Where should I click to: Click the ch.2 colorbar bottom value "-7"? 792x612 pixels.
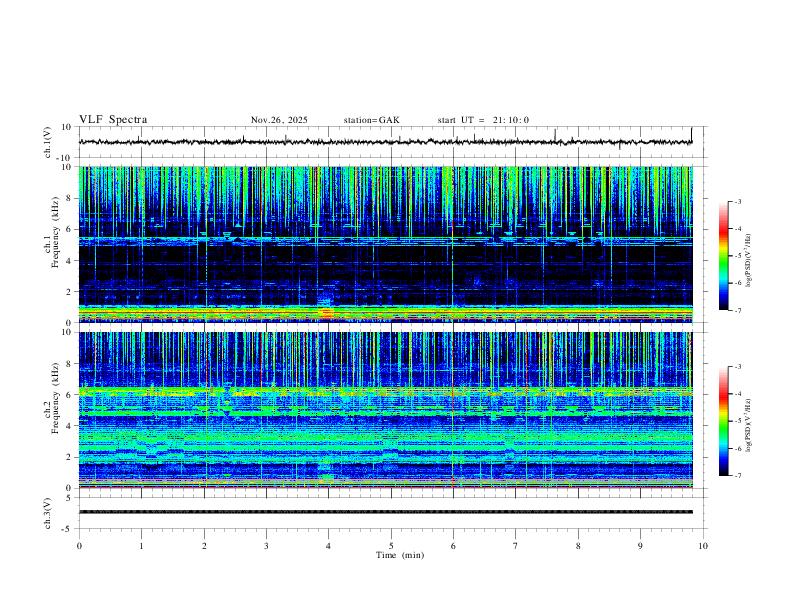point(737,475)
